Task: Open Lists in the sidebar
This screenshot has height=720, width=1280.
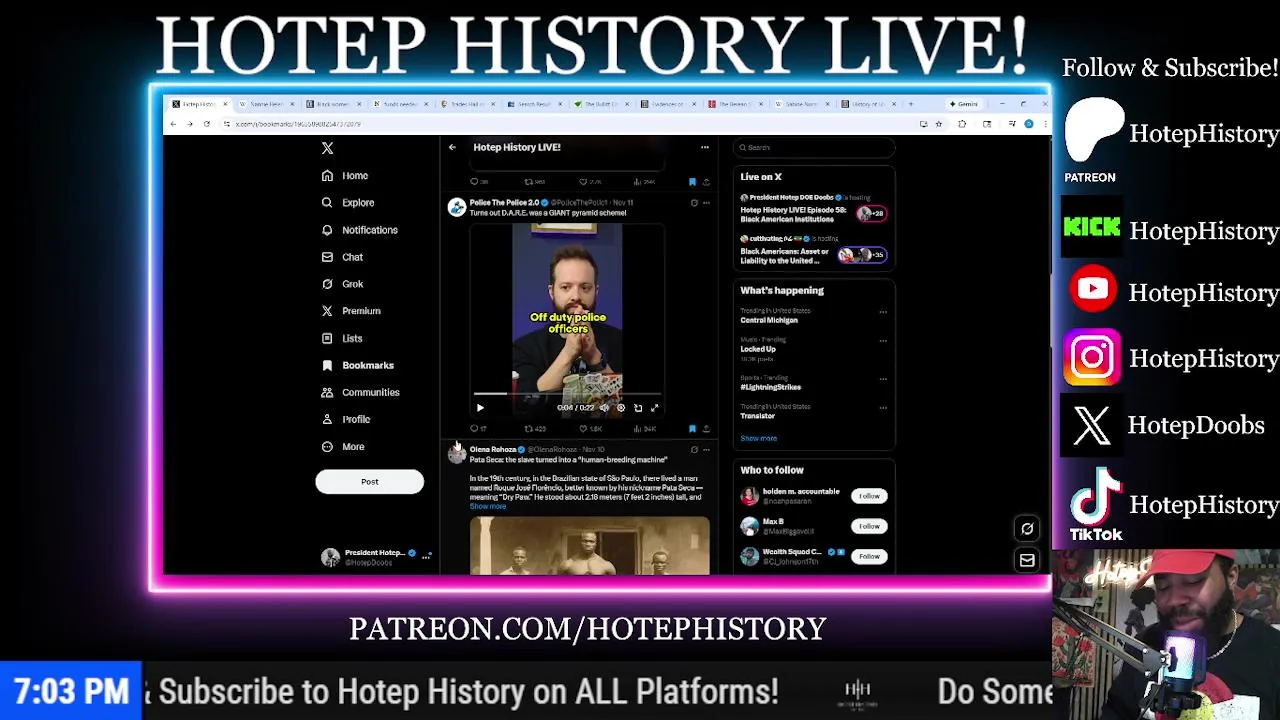Action: click(x=342, y=338)
